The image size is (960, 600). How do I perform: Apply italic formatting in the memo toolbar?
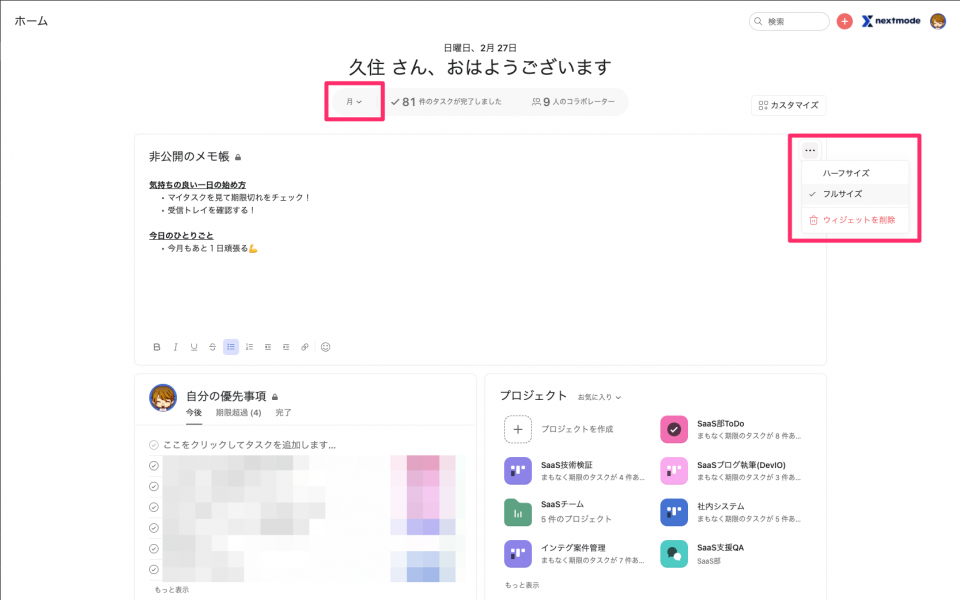(x=175, y=347)
